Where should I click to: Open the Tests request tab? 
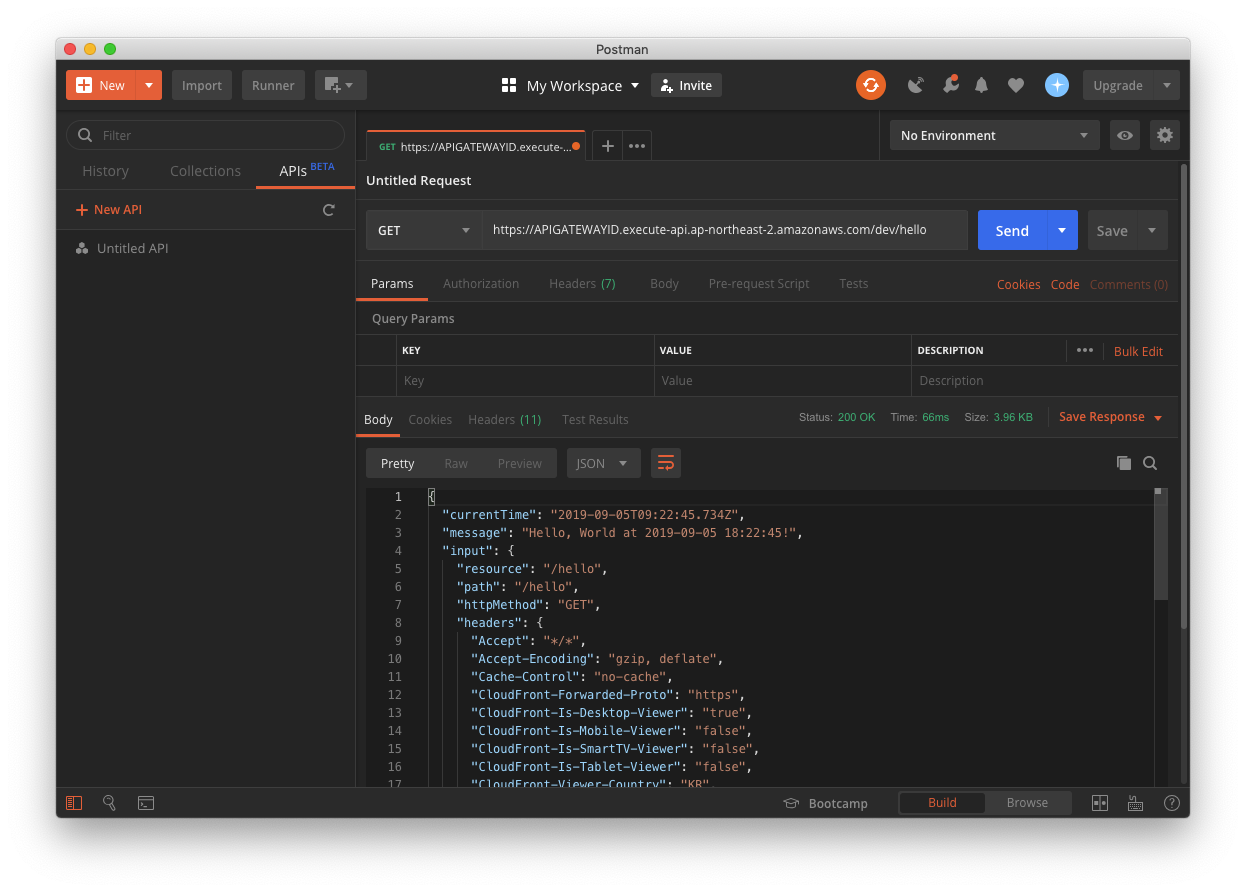[854, 284]
